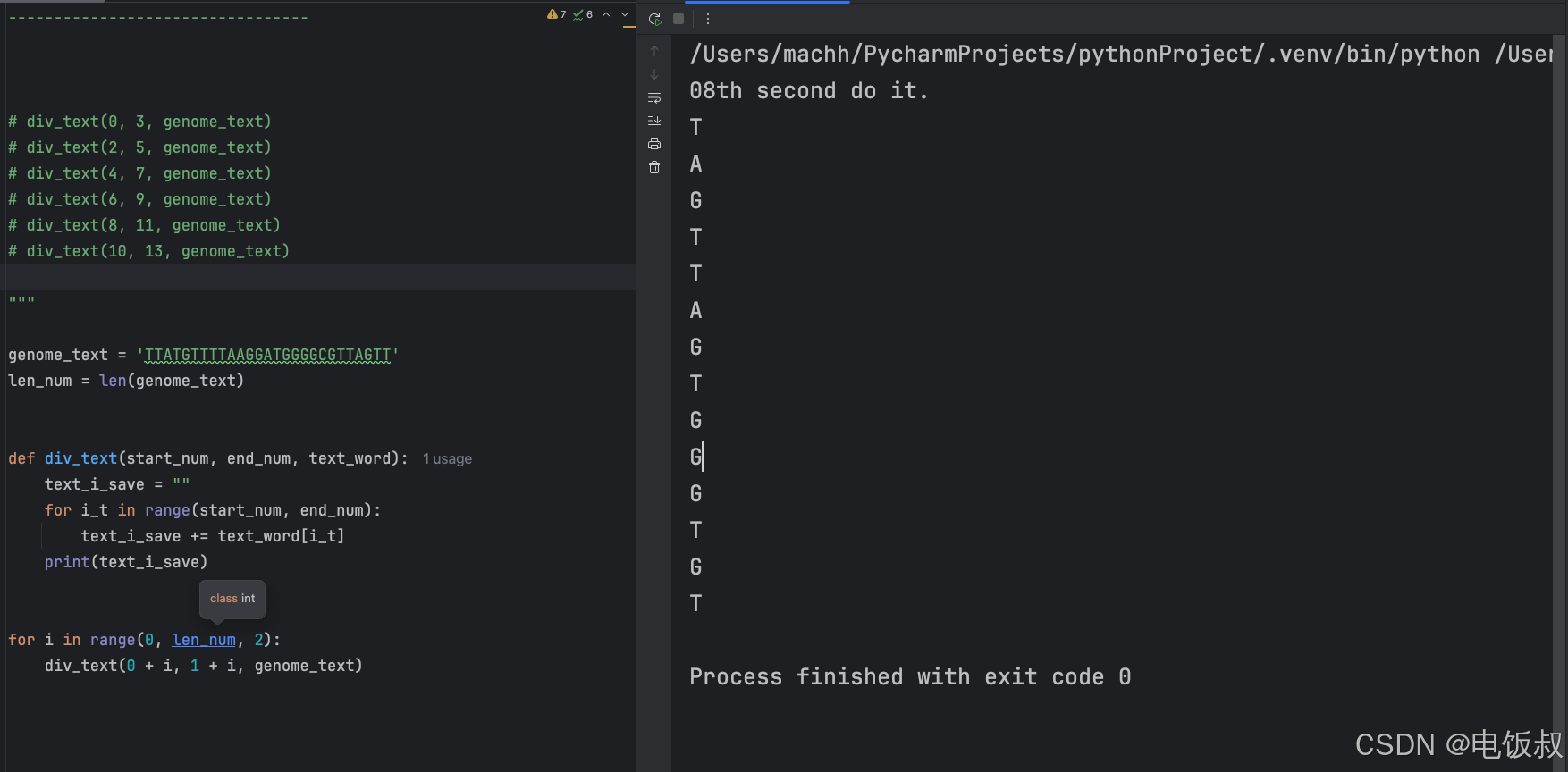Viewport: 1568px width, 772px height.
Task: Click the stop process square button
Action: [679, 19]
